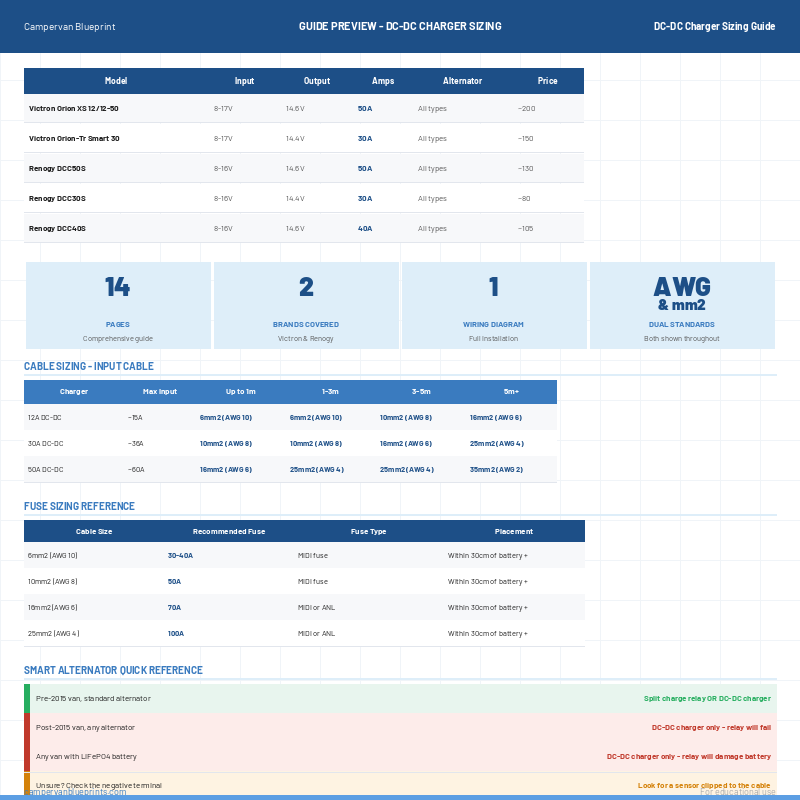Viewport: 800px width, 800px height.
Task: Click the Wiring Diagram stat card
Action: point(493,305)
